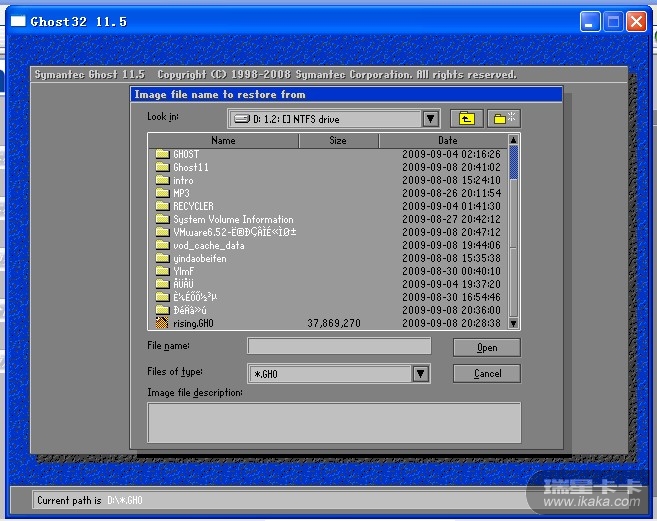This screenshot has height=521, width=657.
Task: Select the Ghost11 folder icon
Action: (162, 167)
